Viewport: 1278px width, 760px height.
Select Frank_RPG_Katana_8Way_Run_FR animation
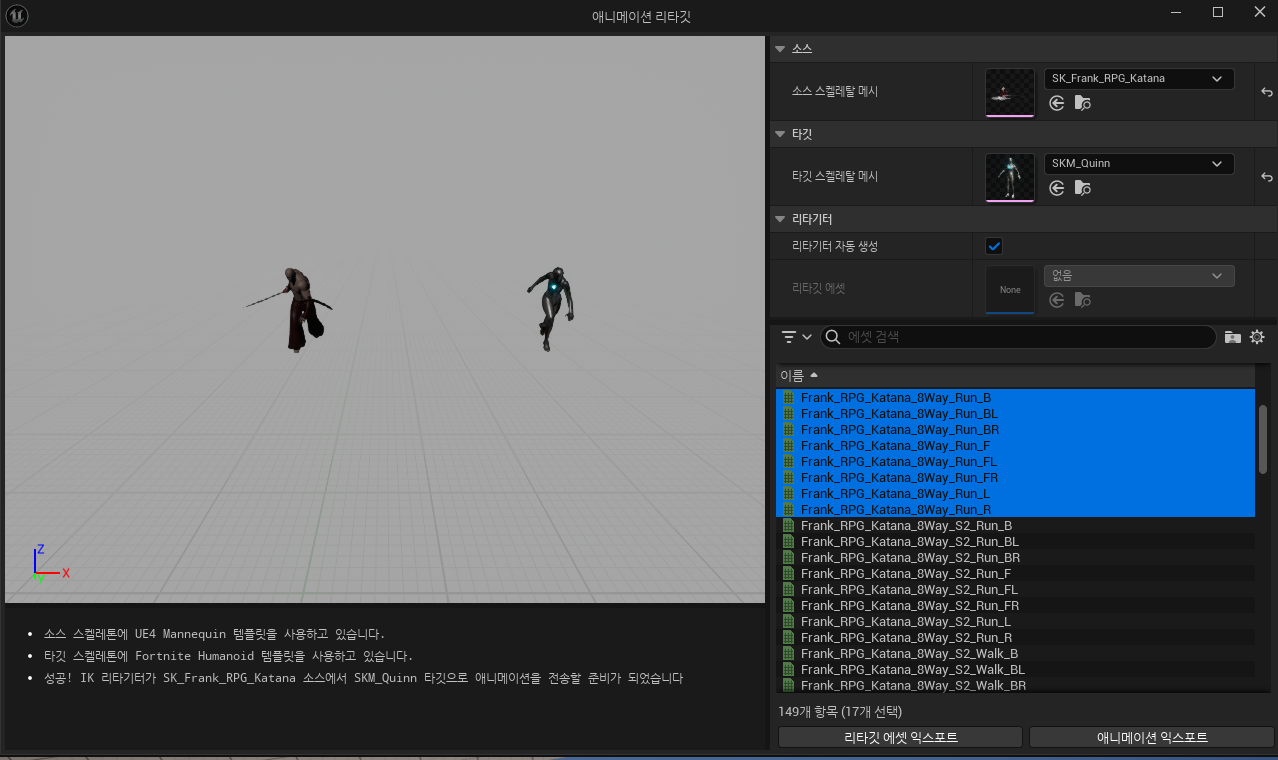point(1015,477)
